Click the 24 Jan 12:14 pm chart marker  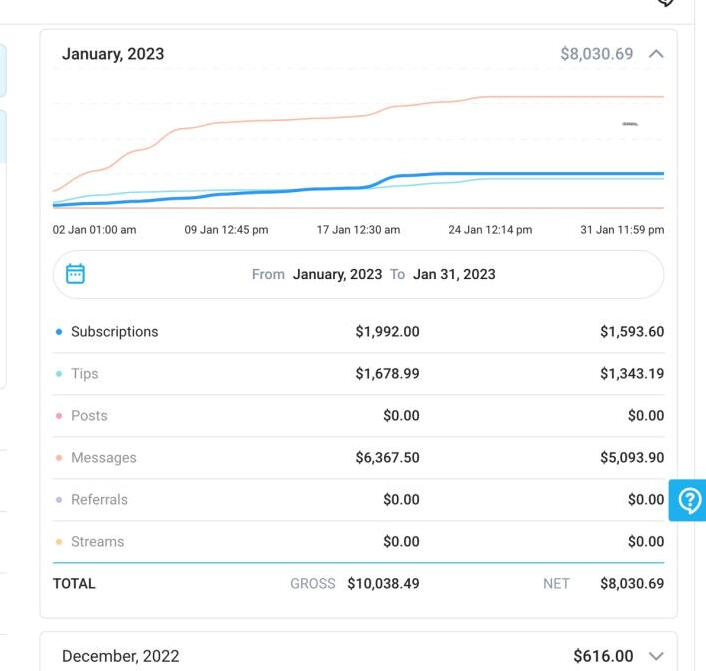(x=490, y=230)
